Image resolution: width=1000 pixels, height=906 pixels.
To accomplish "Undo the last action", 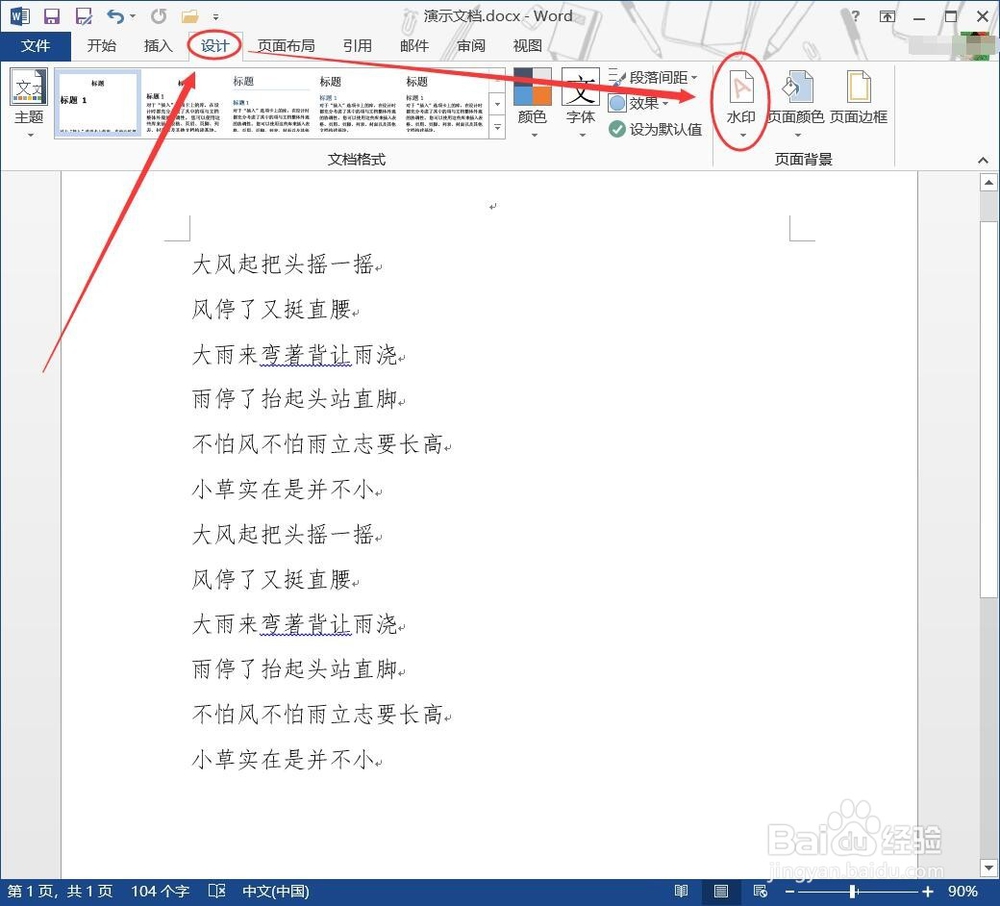I will point(115,15).
